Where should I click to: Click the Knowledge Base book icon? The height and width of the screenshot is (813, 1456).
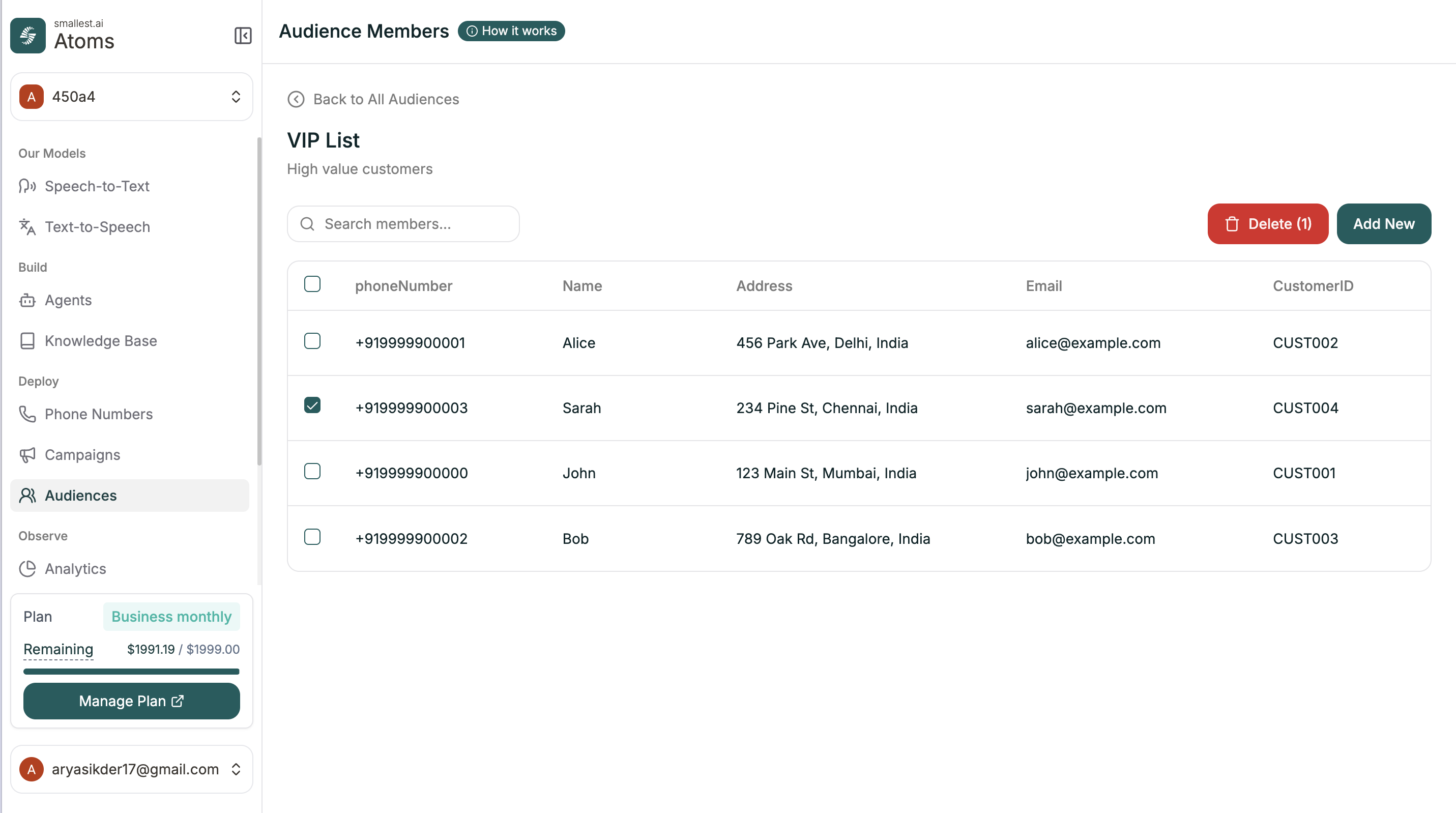tap(27, 341)
